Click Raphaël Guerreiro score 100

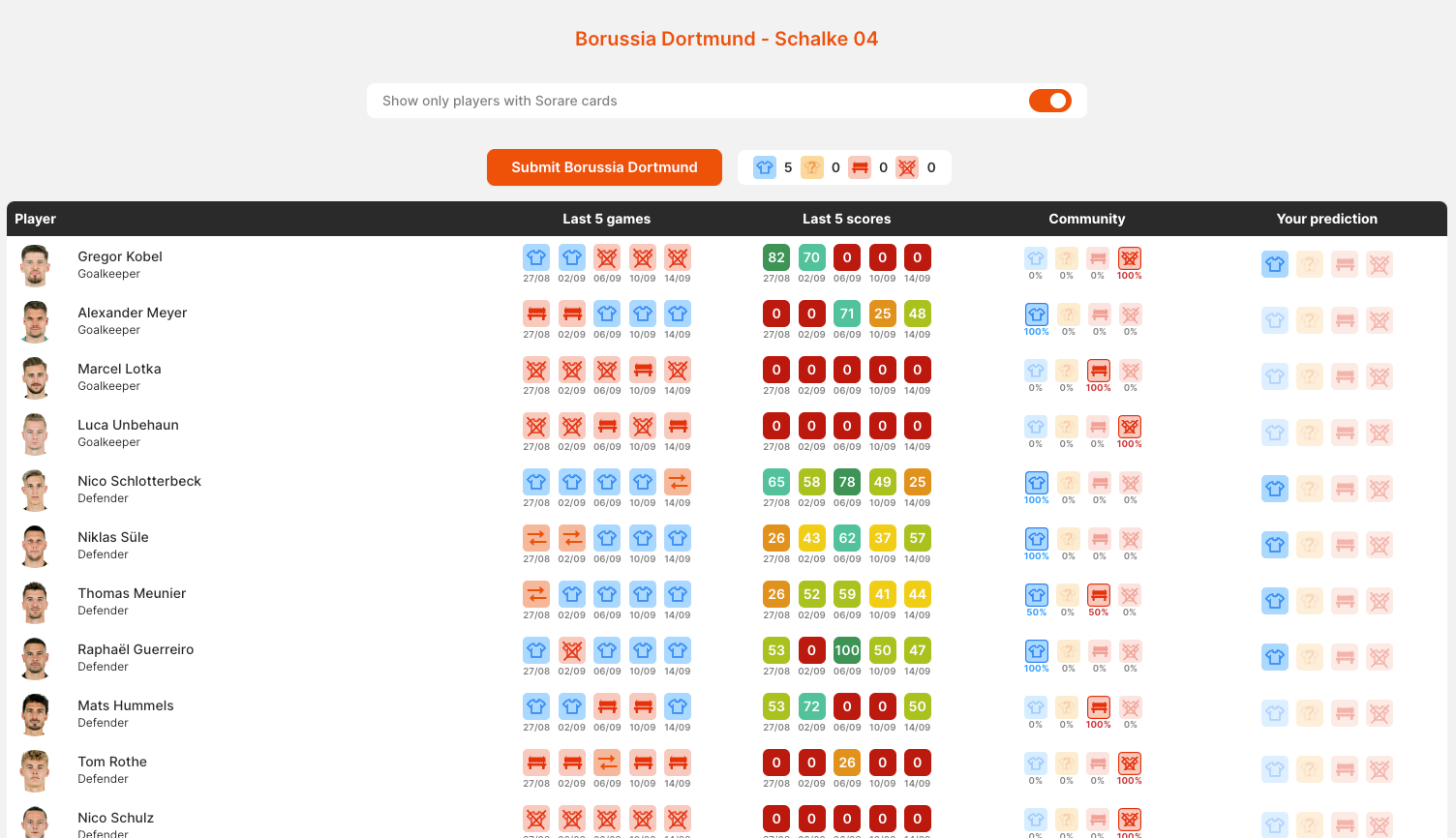pyautogui.click(x=847, y=650)
